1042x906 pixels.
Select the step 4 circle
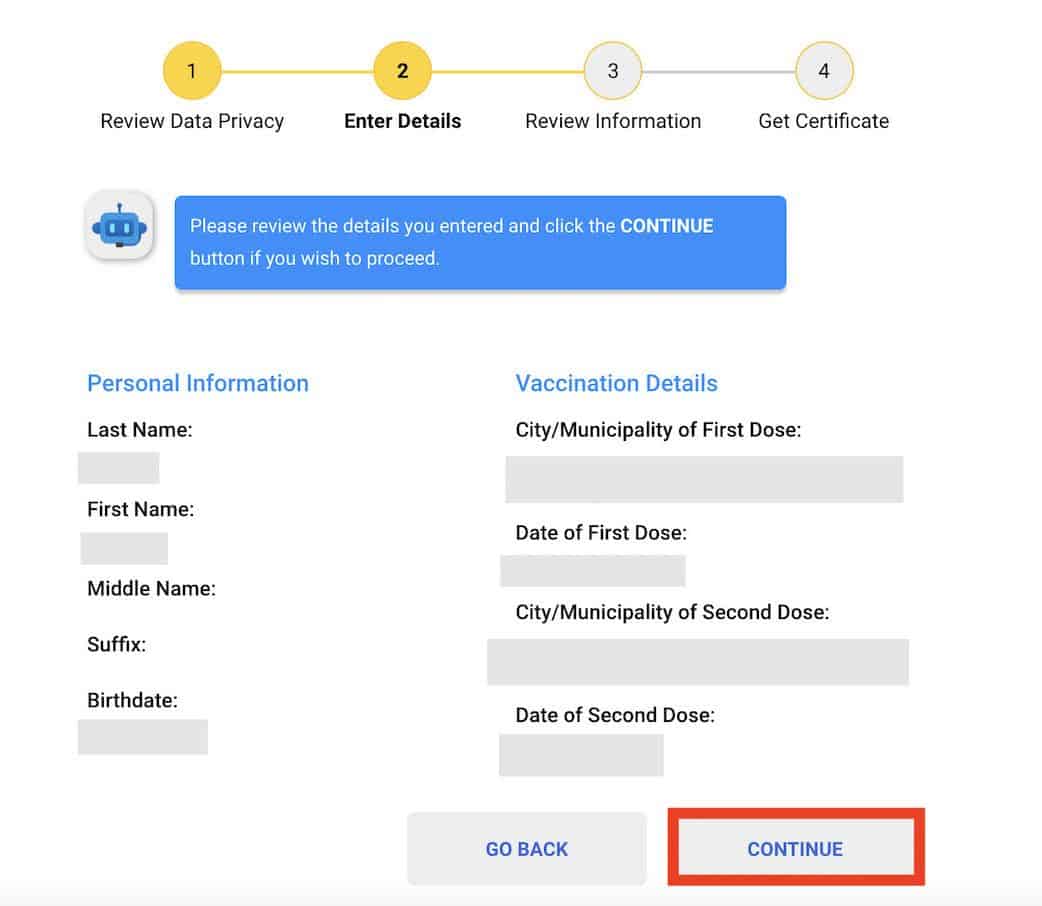(824, 71)
